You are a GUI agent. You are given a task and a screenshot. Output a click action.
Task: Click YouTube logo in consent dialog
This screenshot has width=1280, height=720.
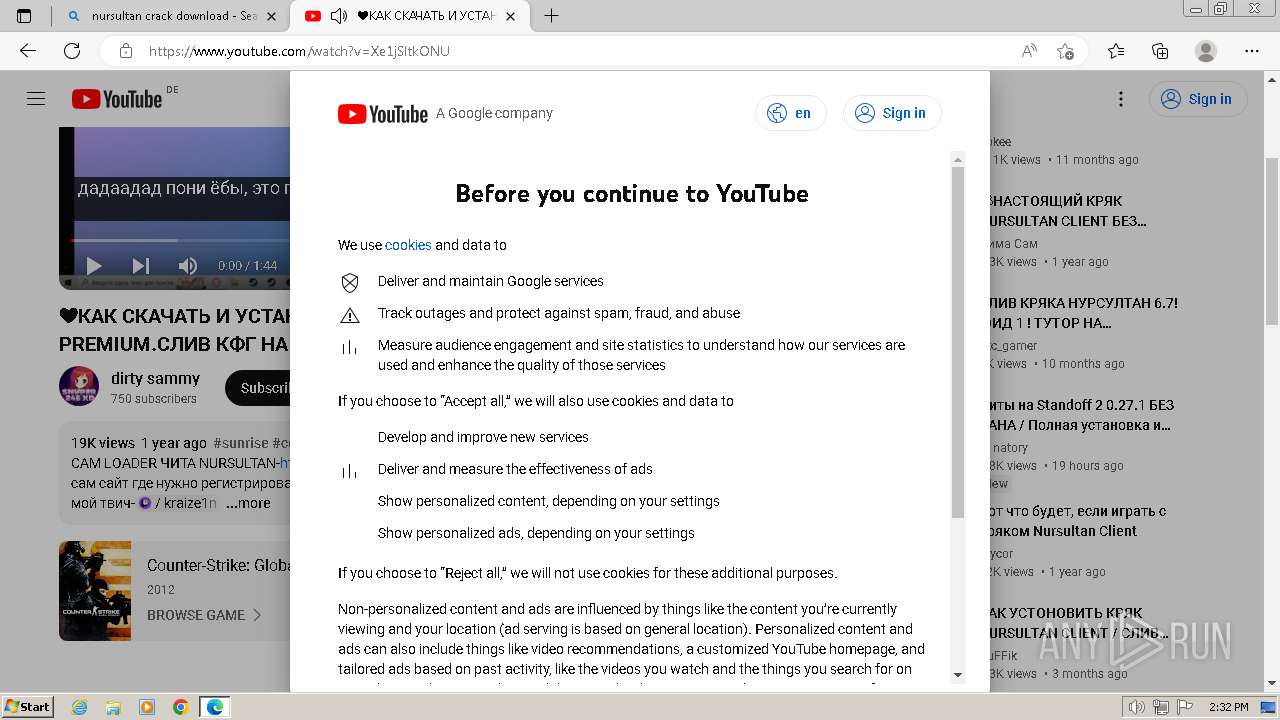[383, 114]
